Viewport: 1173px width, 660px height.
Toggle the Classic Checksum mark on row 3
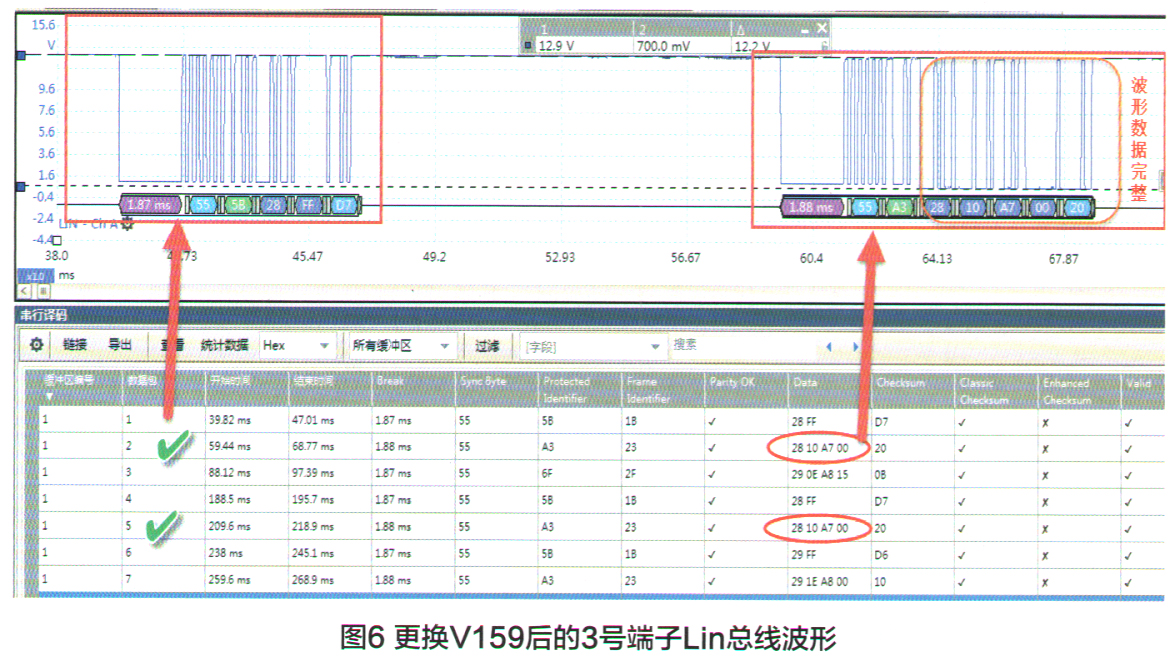(962, 475)
